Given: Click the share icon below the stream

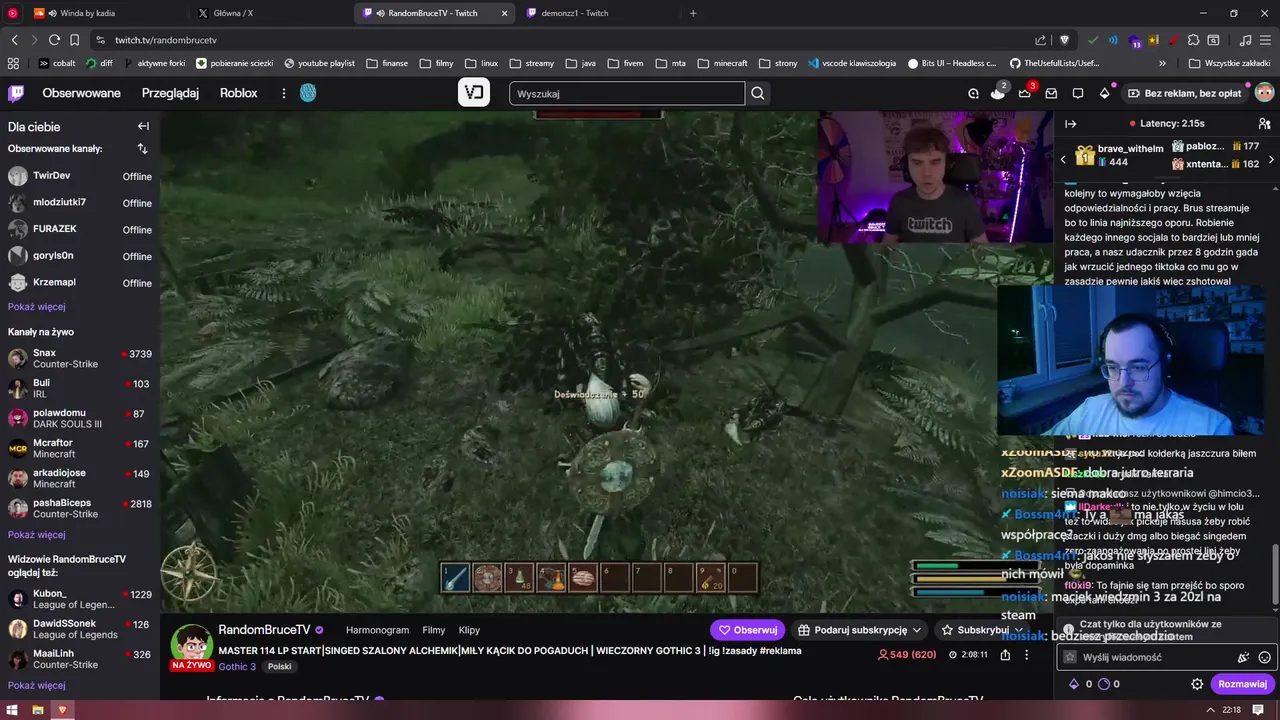Looking at the screenshot, I should pos(1005,655).
